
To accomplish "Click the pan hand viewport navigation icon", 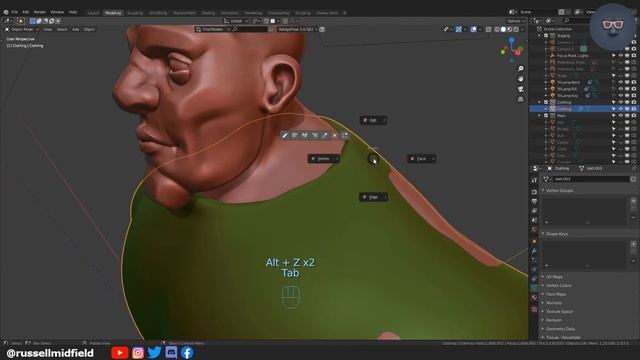I will [x=520, y=79].
